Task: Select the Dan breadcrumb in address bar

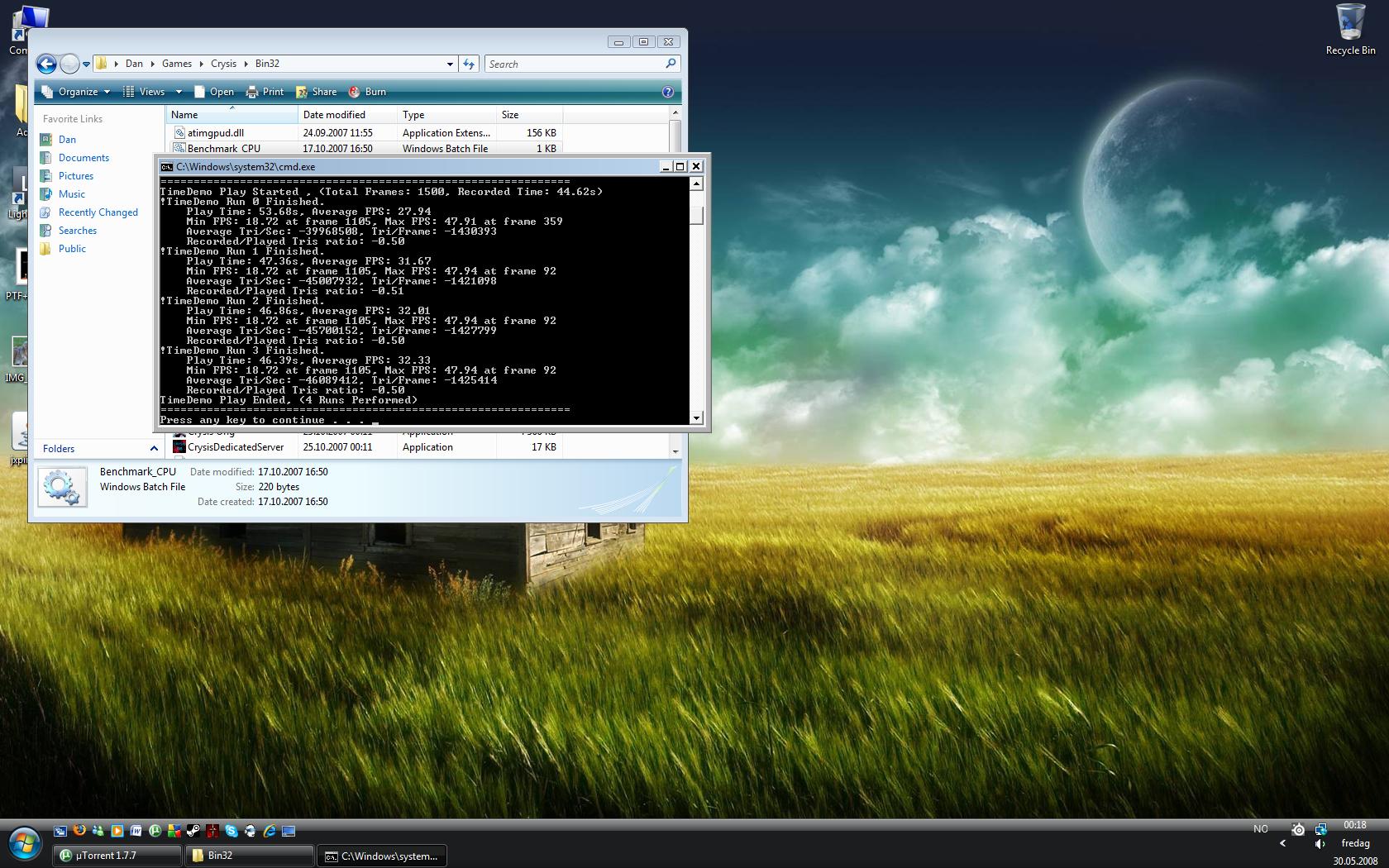Action: click(134, 64)
